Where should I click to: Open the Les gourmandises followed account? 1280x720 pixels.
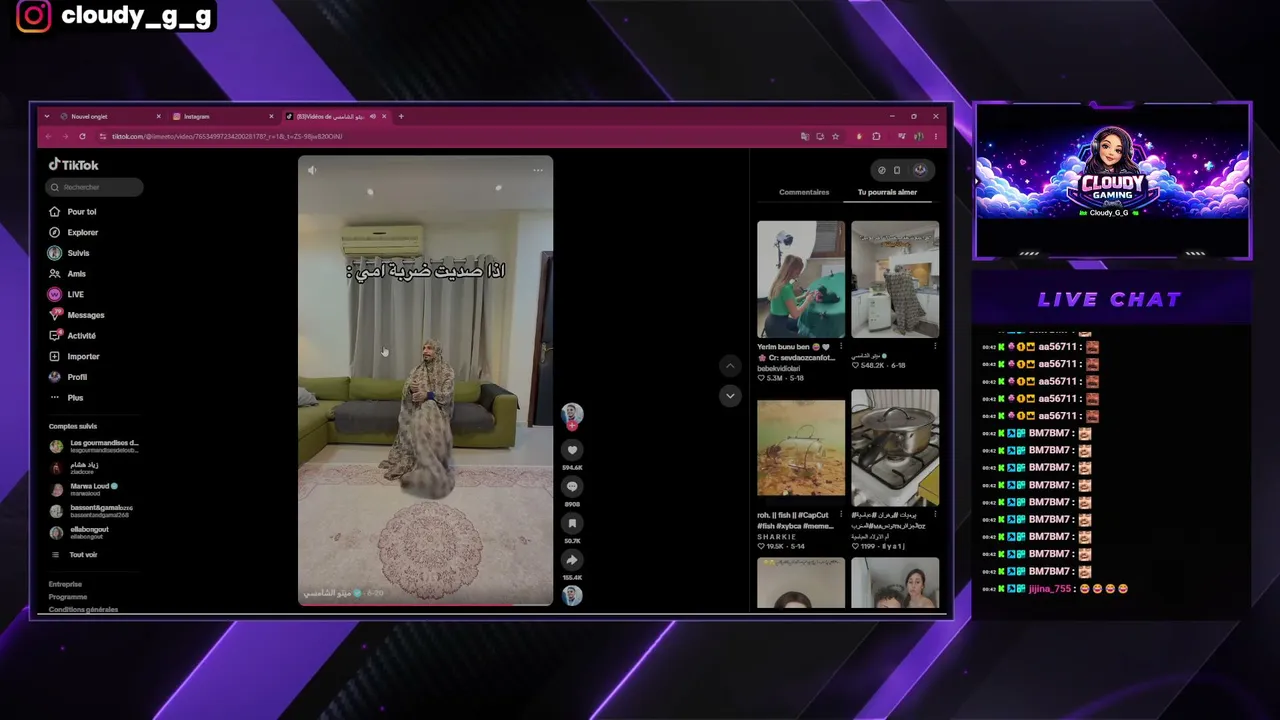pos(94,446)
